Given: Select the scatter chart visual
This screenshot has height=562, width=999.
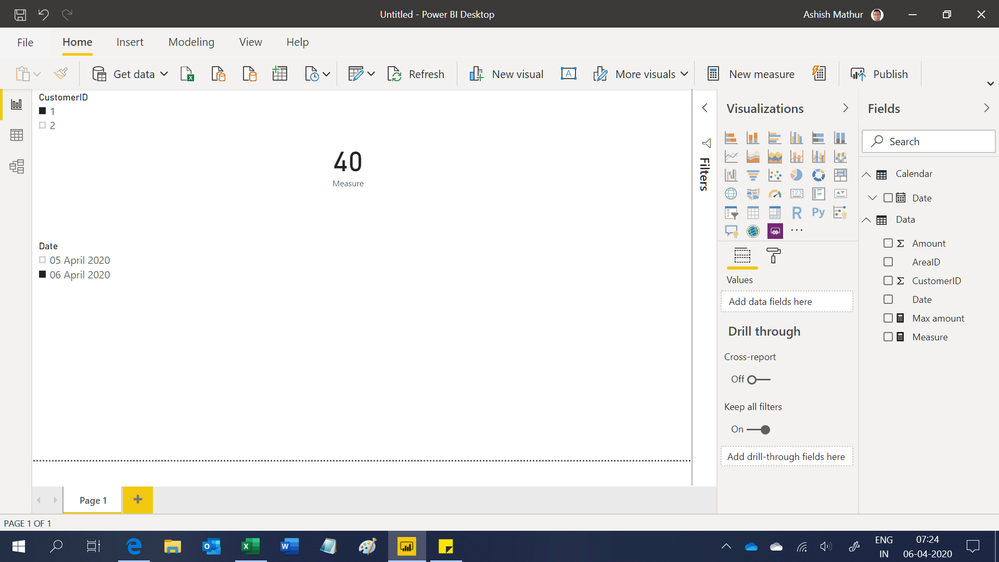Looking at the screenshot, I should 775,175.
